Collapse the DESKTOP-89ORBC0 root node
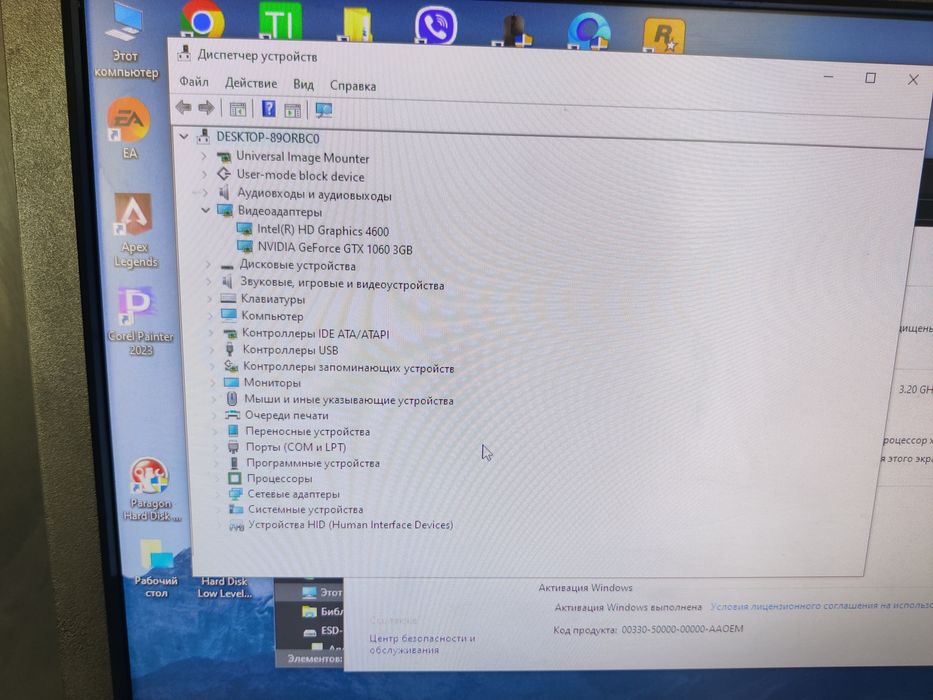 point(184,136)
